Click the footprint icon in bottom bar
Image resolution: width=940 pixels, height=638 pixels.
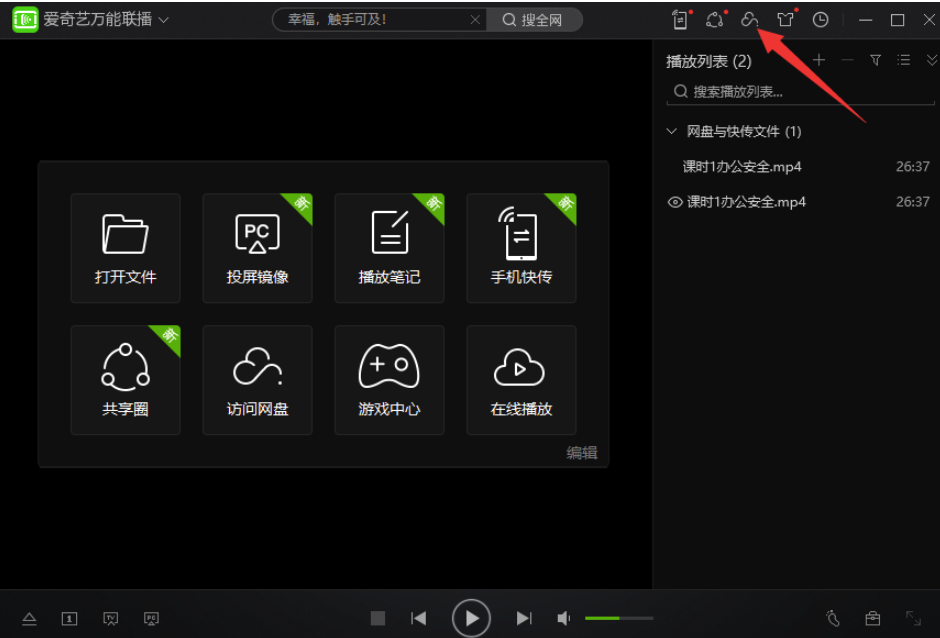coord(833,618)
